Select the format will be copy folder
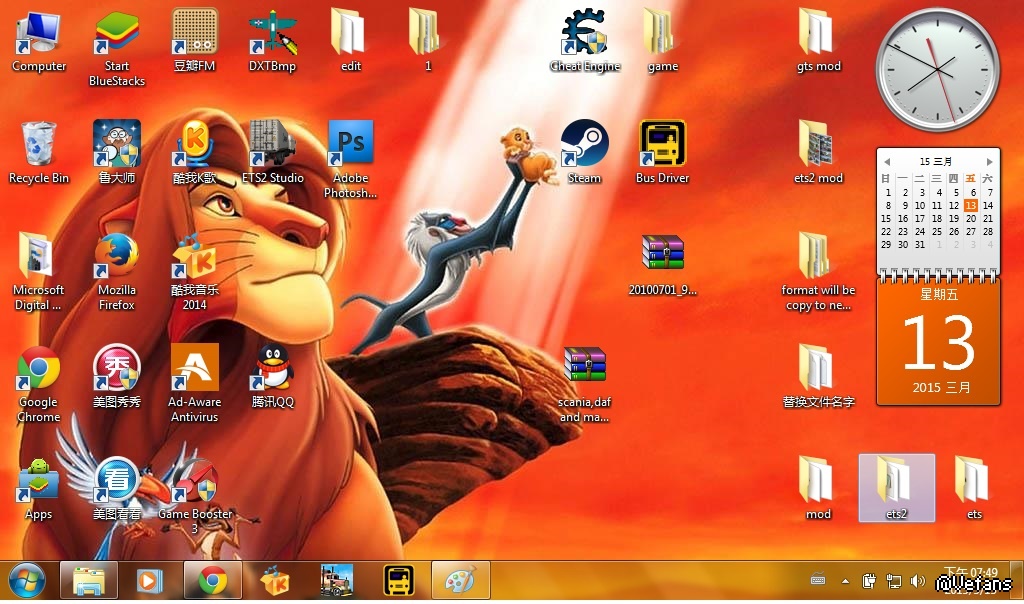Viewport: 1024px width, 604px height. [818, 272]
